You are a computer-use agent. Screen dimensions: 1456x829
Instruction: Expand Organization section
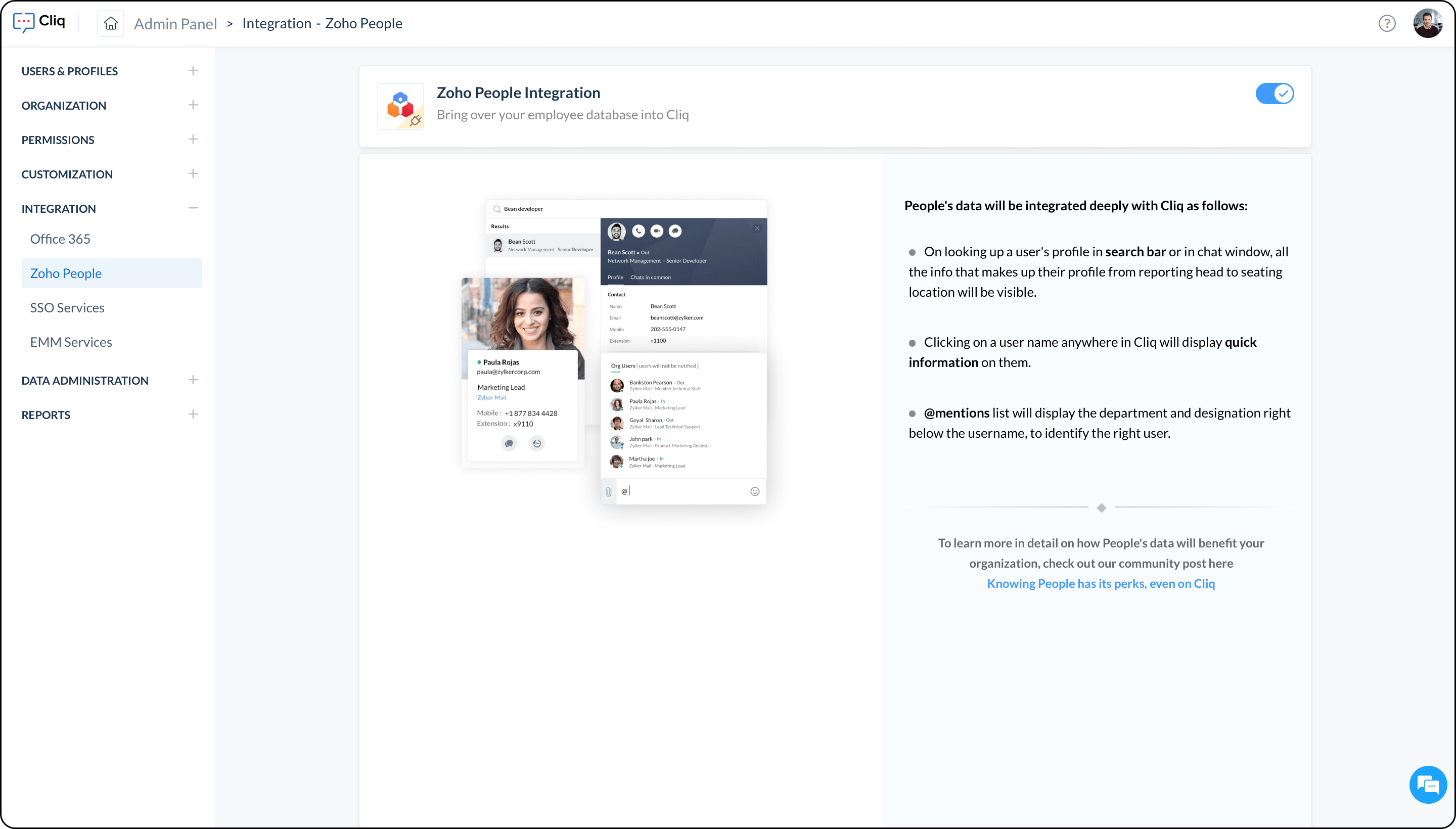click(x=193, y=105)
